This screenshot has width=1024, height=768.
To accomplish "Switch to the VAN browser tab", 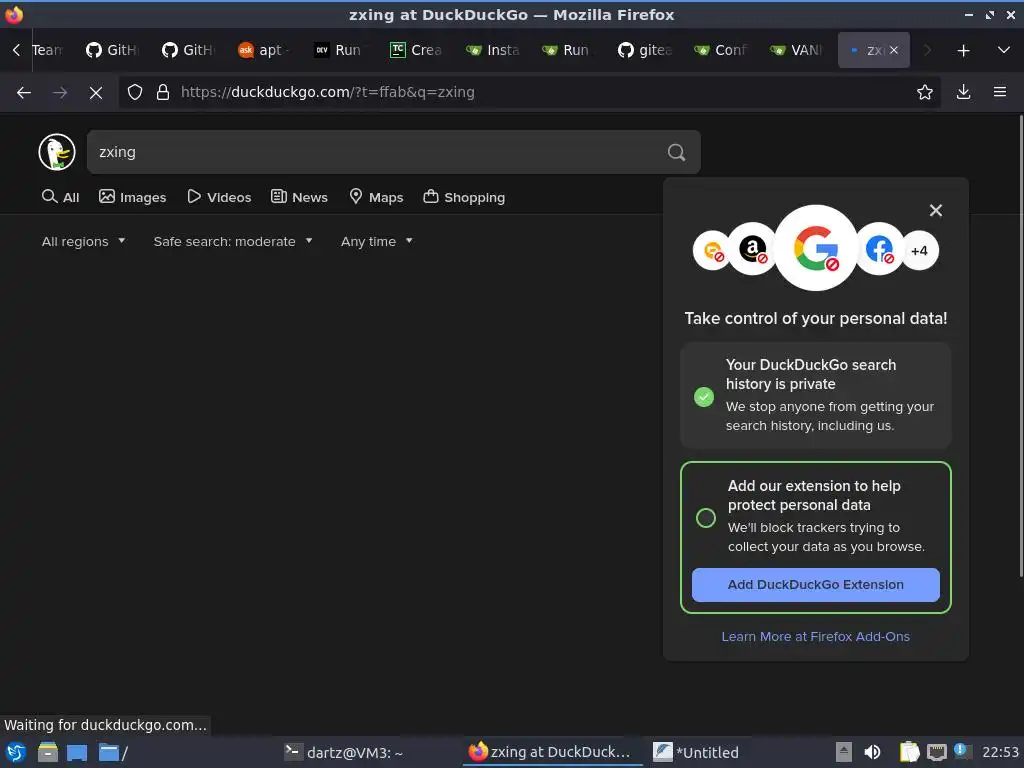I will pos(797,50).
